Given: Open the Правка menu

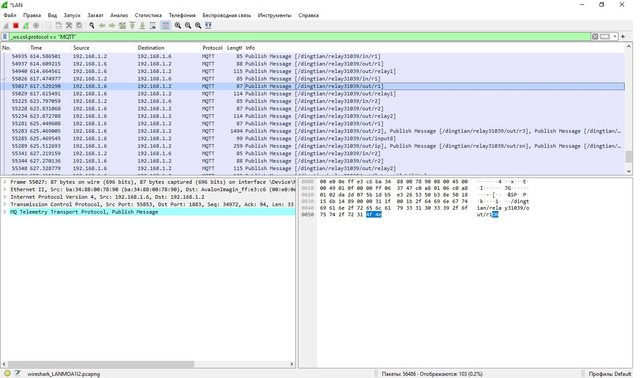Looking at the screenshot, I should [x=32, y=15].
